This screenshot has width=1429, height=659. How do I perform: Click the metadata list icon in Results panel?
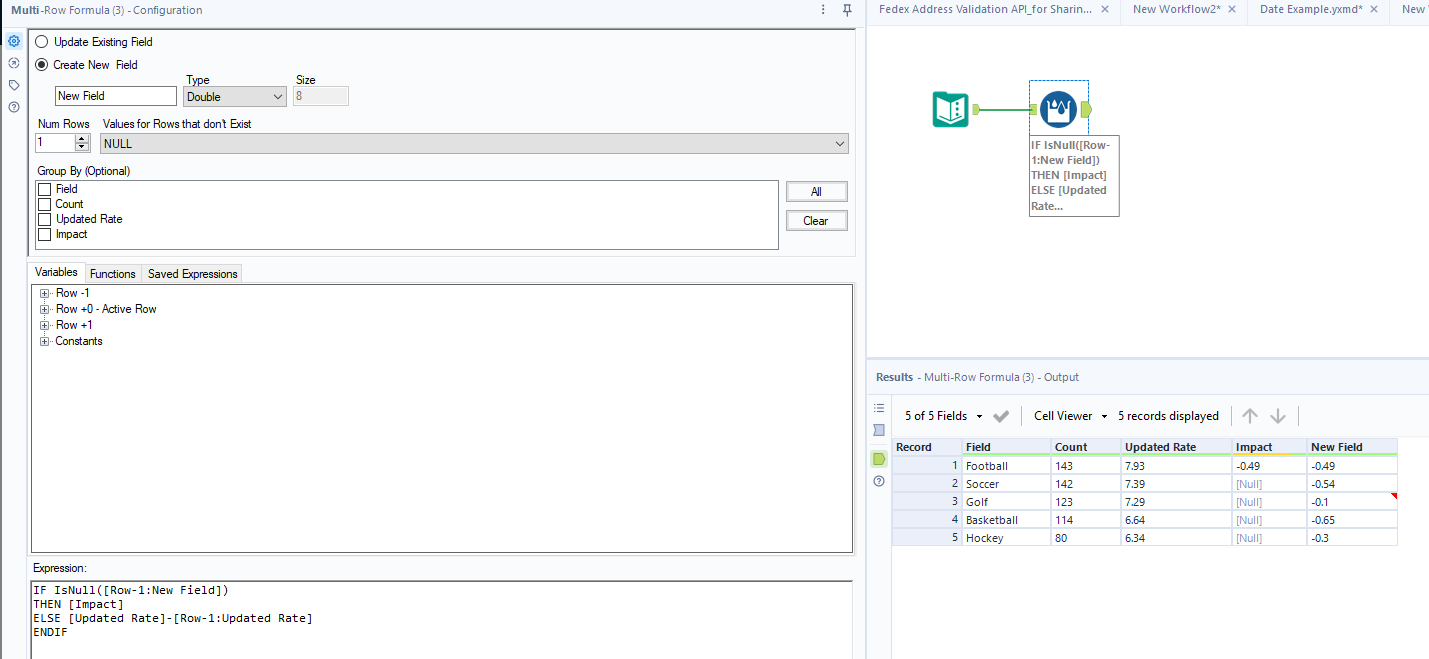click(x=878, y=408)
